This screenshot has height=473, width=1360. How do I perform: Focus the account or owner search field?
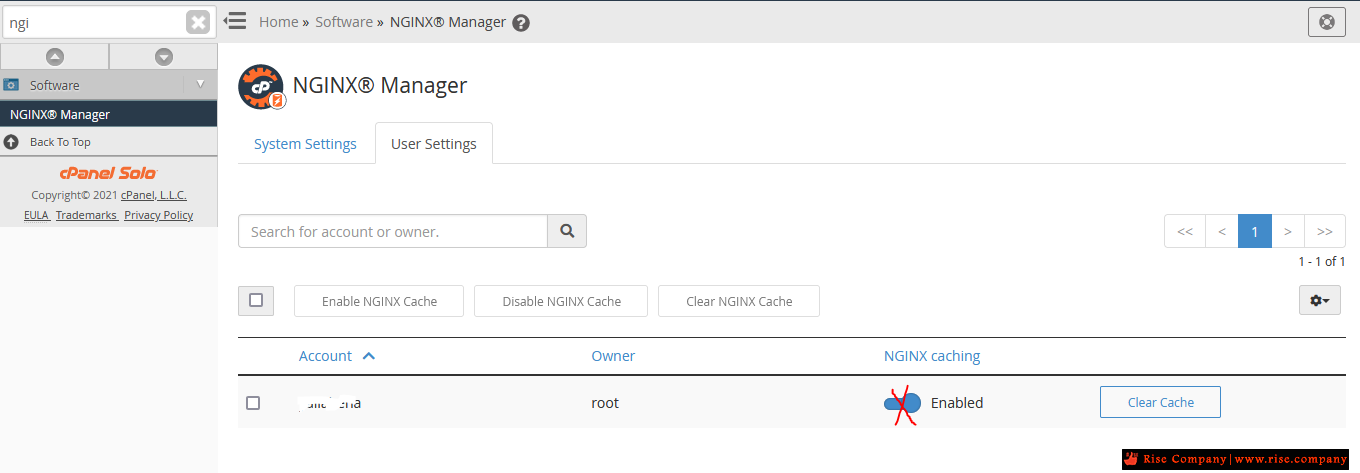393,231
